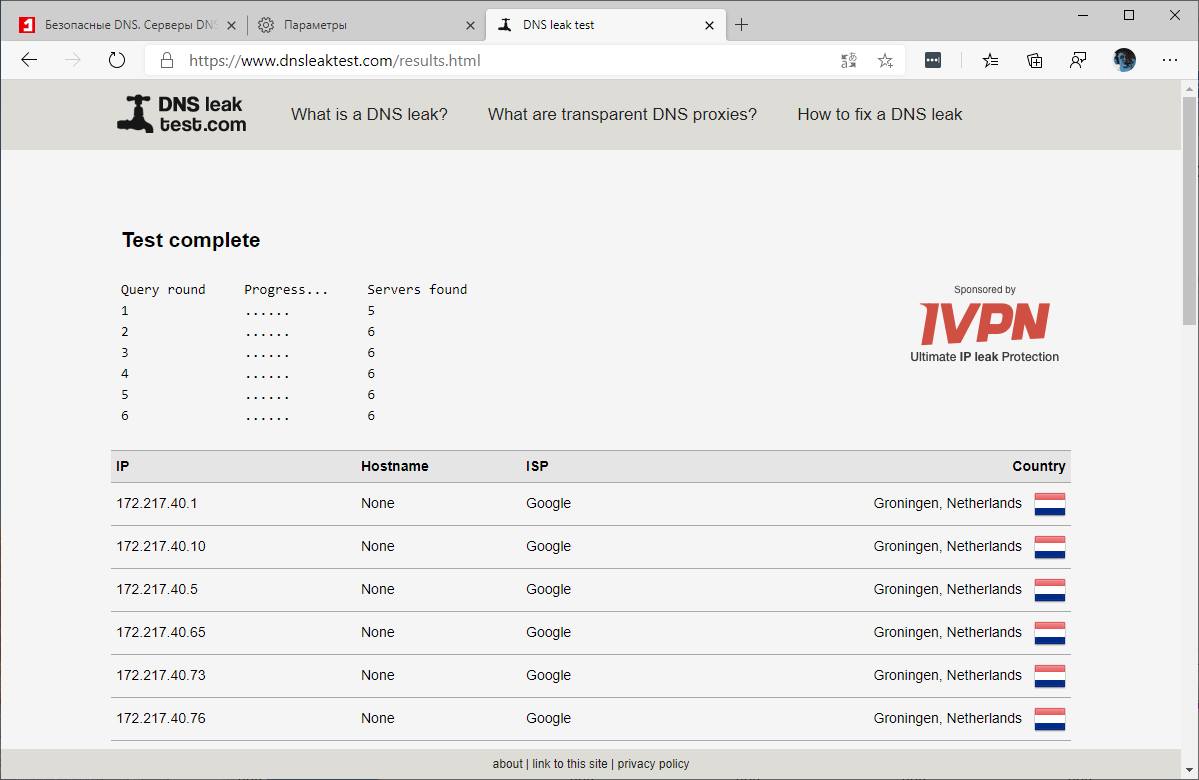1199x780 pixels.
Task: Select IP 172.217.40.10 cell
Action: point(161,546)
